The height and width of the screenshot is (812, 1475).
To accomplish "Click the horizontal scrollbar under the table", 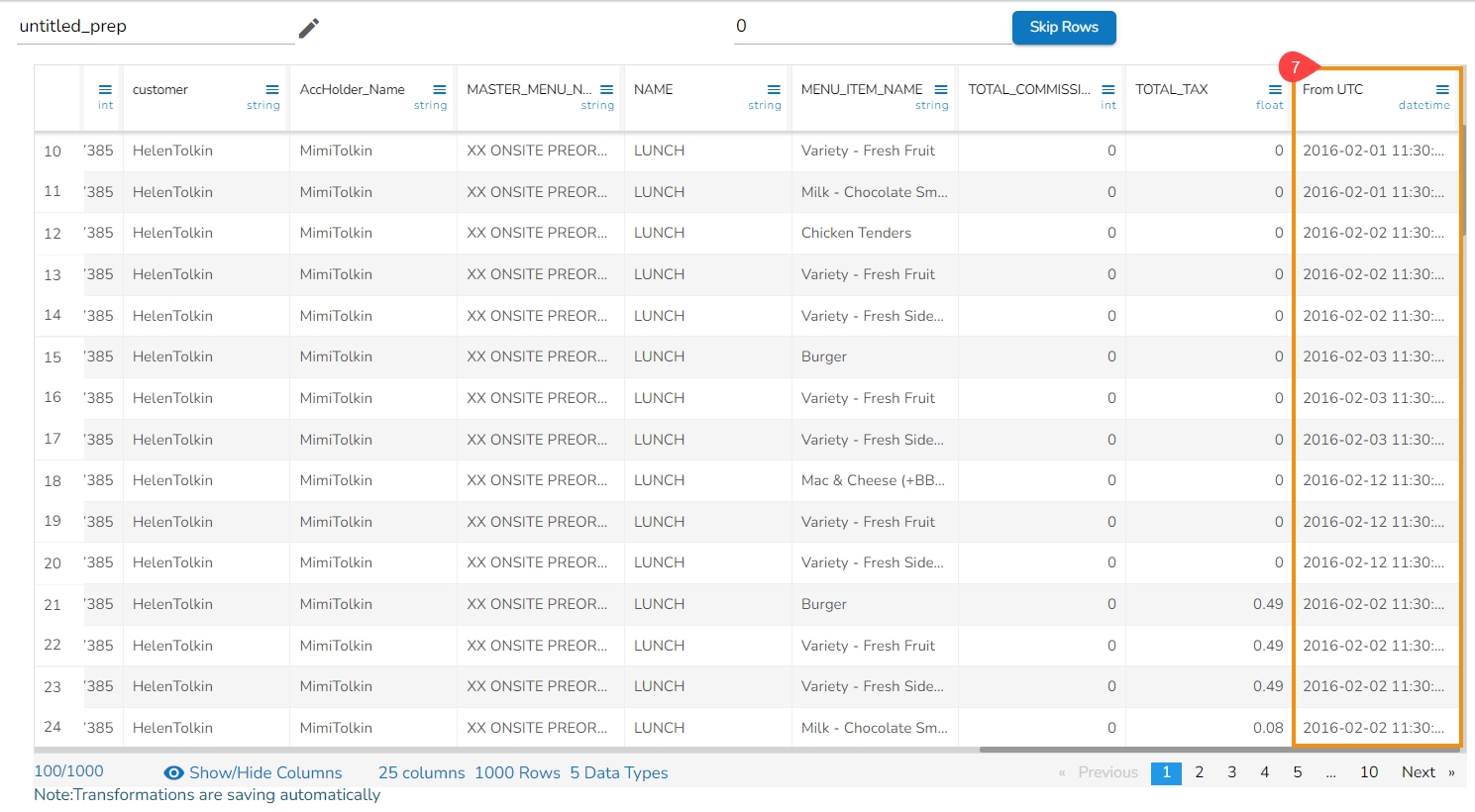I will 1216,750.
